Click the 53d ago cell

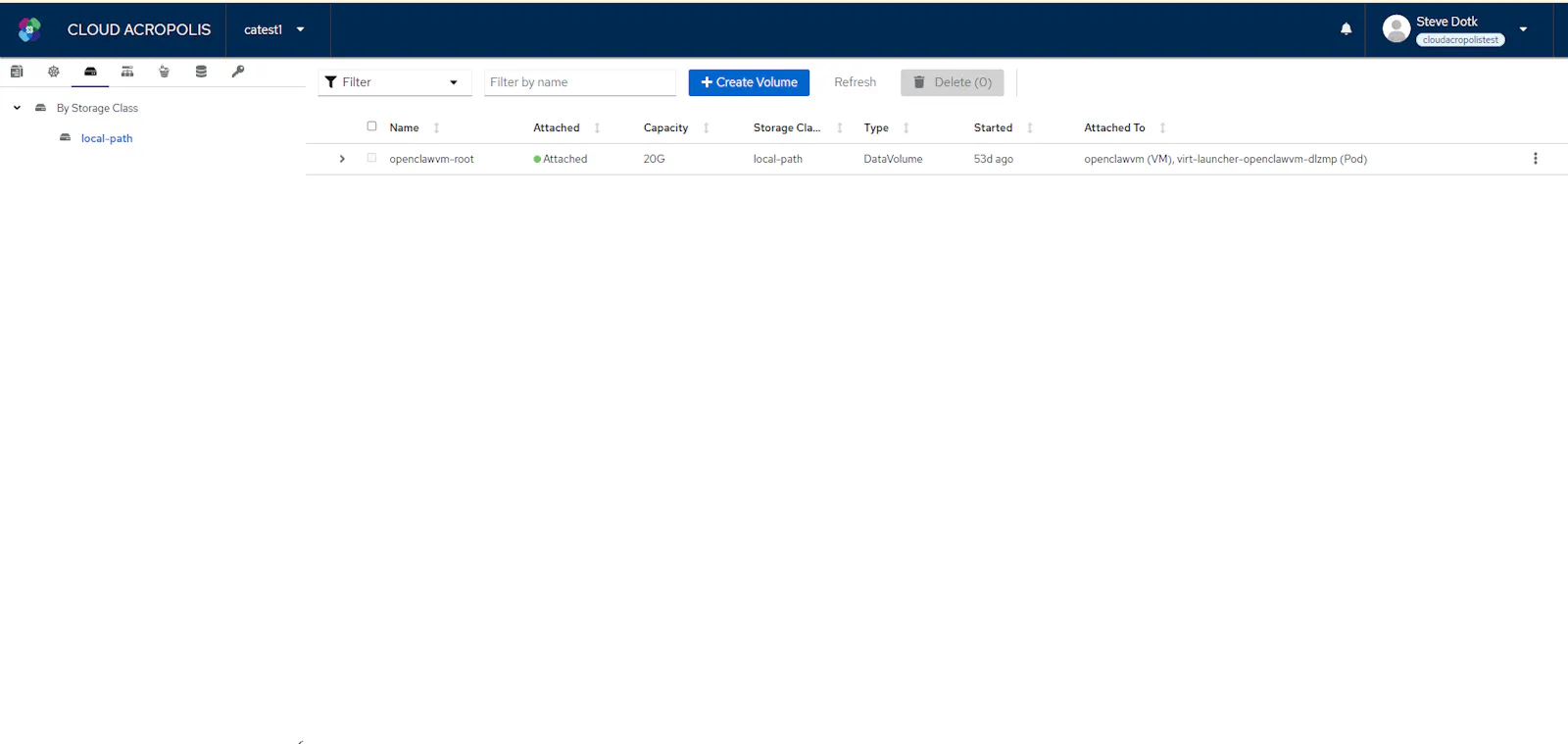point(994,159)
